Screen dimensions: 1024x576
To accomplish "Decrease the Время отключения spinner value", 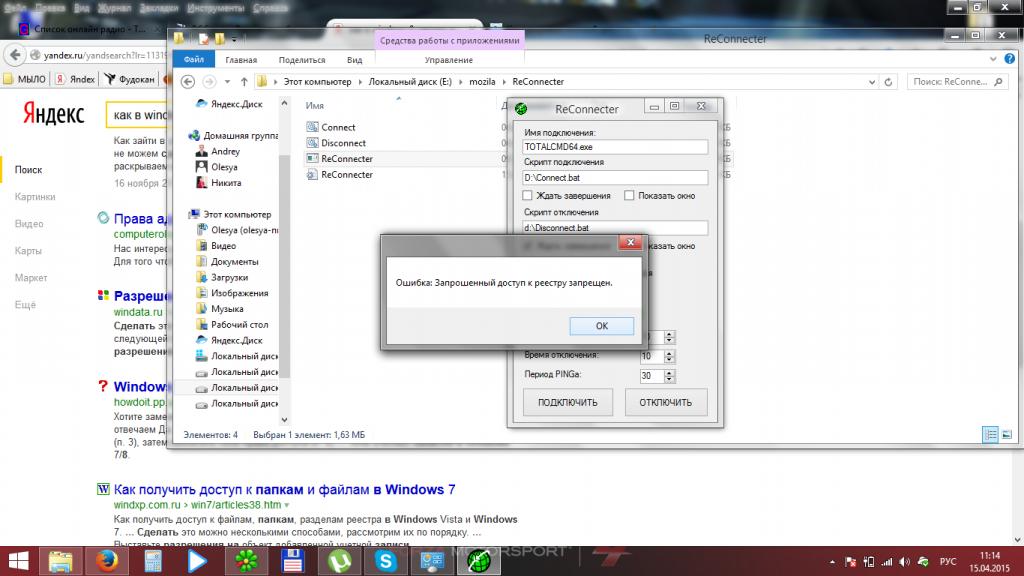I will [x=670, y=359].
